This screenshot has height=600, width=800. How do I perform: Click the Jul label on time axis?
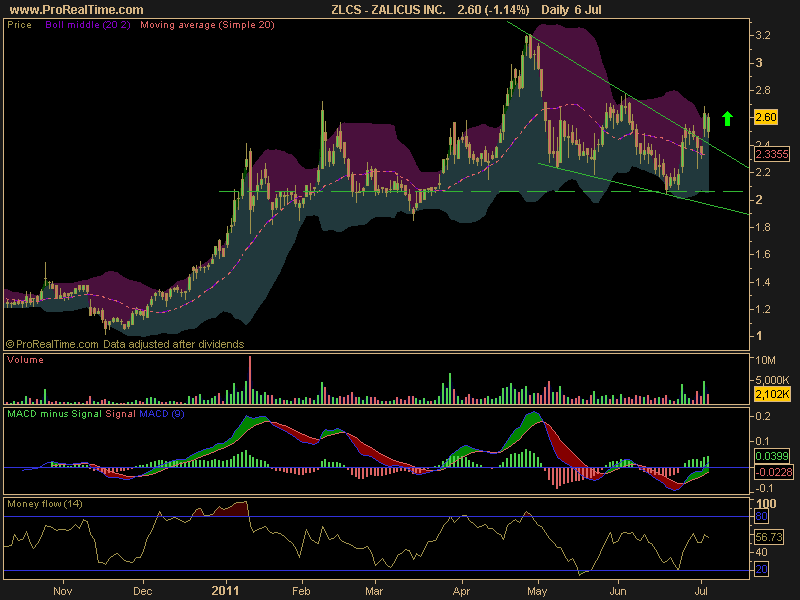point(702,591)
